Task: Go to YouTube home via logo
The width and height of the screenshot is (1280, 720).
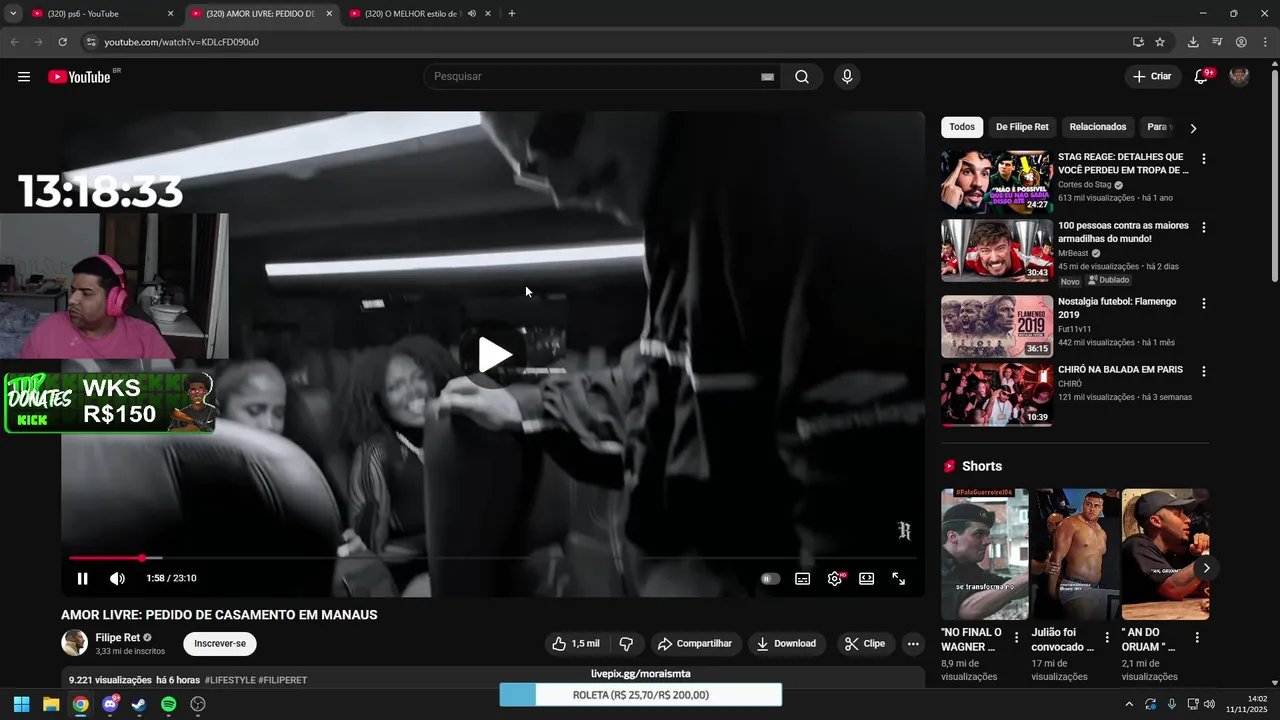Action: click(x=79, y=77)
